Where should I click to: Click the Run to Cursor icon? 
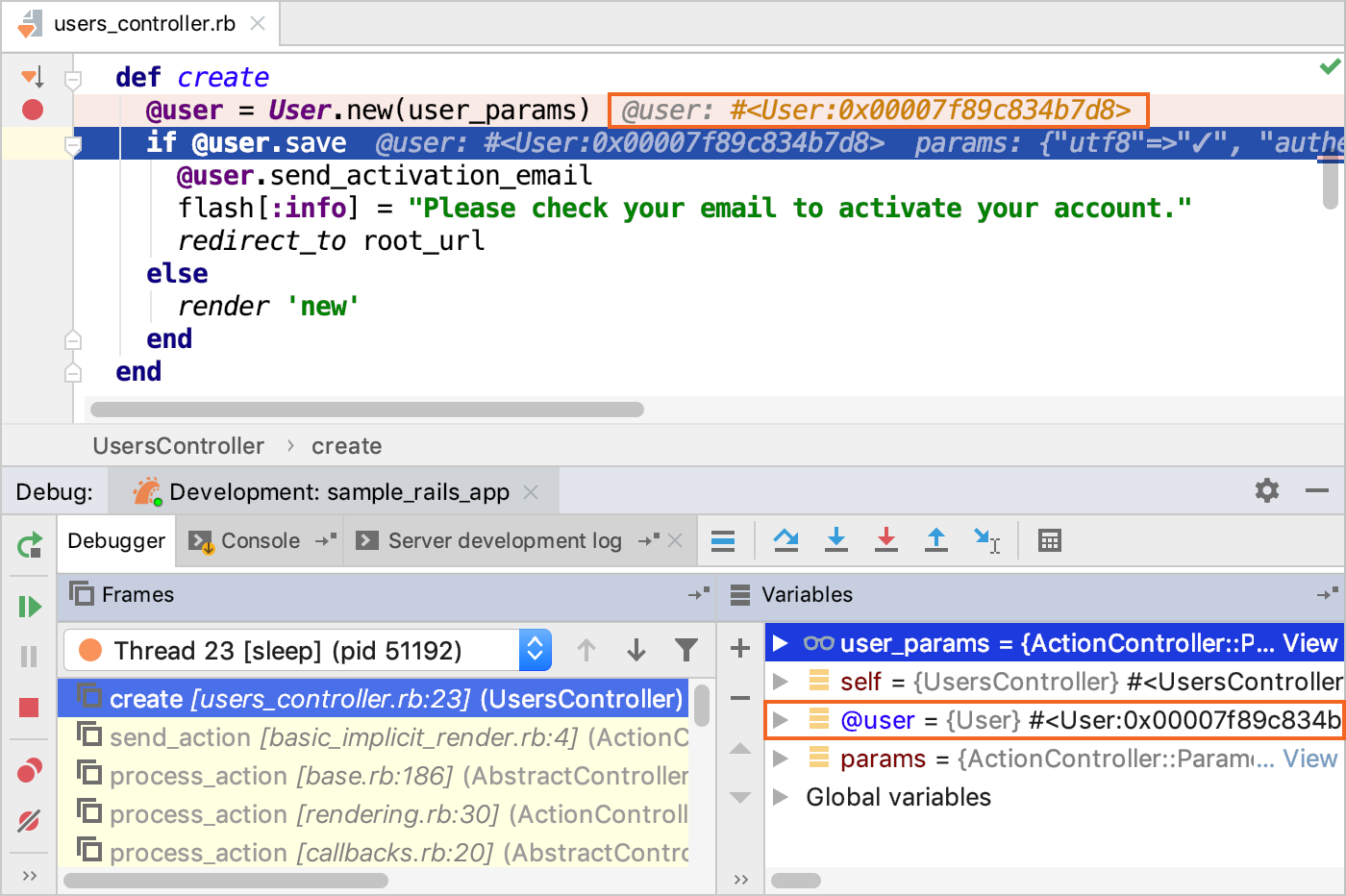(987, 540)
